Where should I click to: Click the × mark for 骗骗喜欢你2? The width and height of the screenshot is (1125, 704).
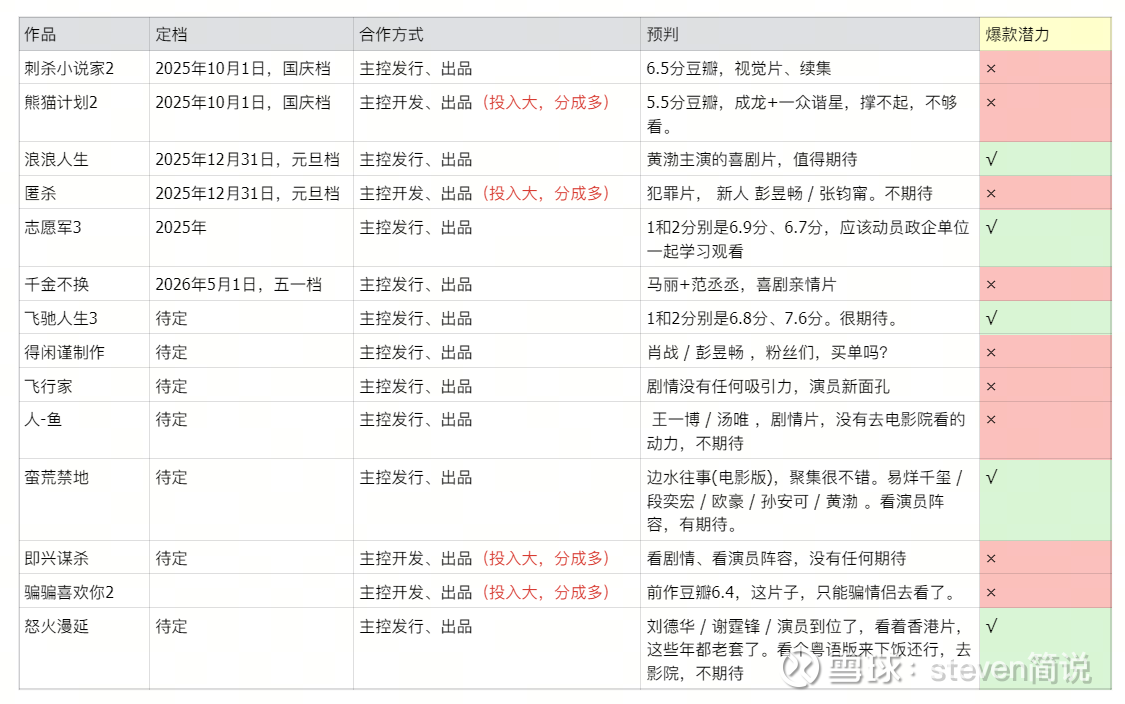click(x=991, y=593)
